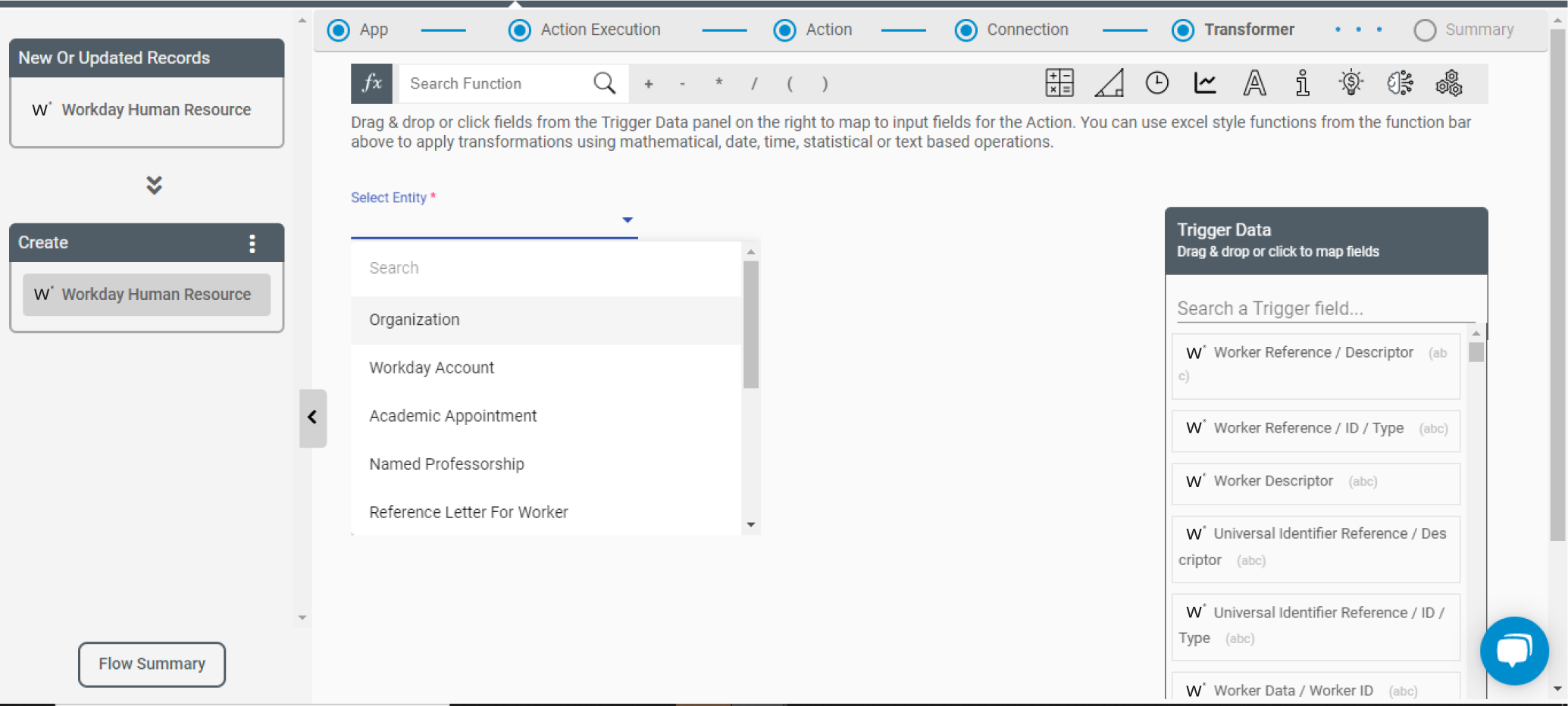Image resolution: width=1568 pixels, height=706 pixels.
Task: Click the left sidebar scroll down arrow
Action: tap(302, 617)
